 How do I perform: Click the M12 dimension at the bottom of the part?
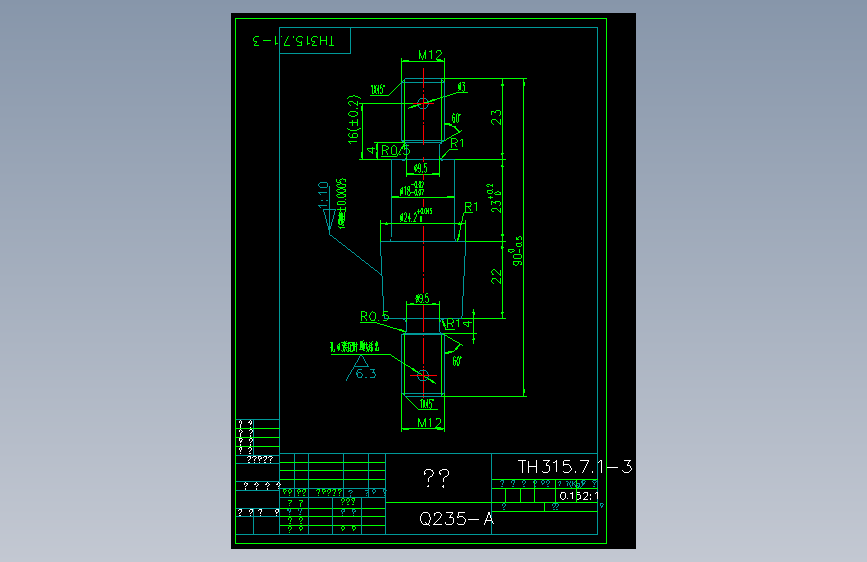tap(430, 423)
